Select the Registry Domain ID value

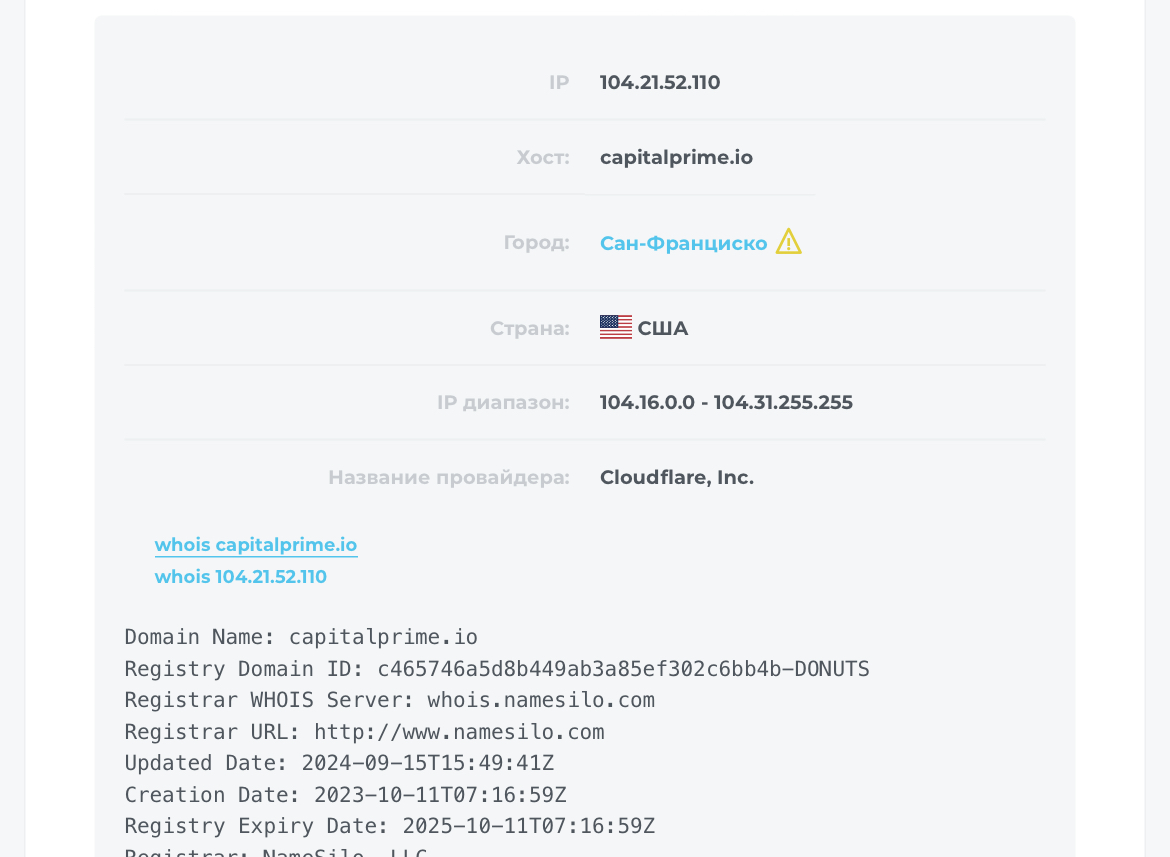point(495,668)
